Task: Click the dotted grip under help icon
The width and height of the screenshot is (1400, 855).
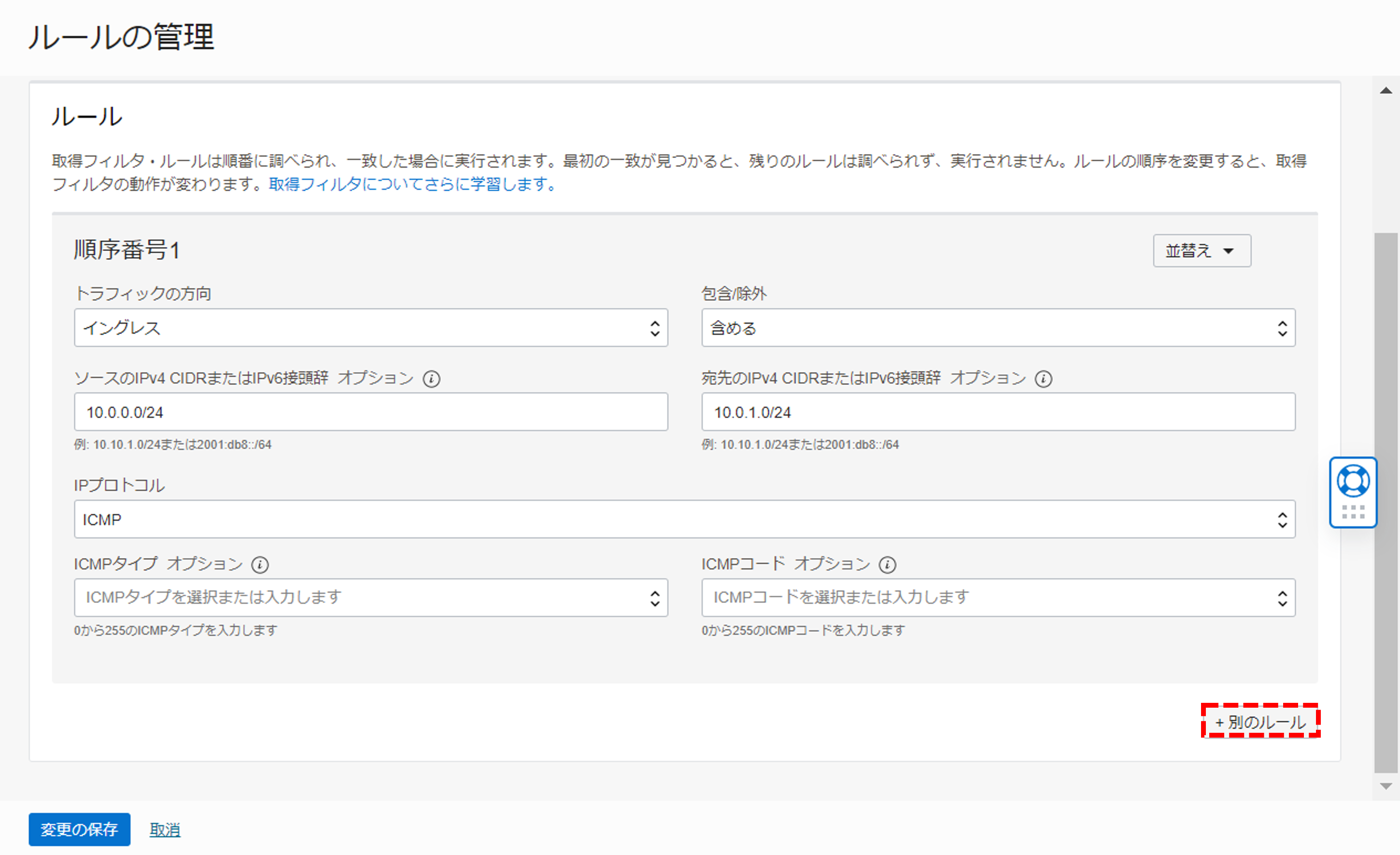Action: click(x=1353, y=512)
